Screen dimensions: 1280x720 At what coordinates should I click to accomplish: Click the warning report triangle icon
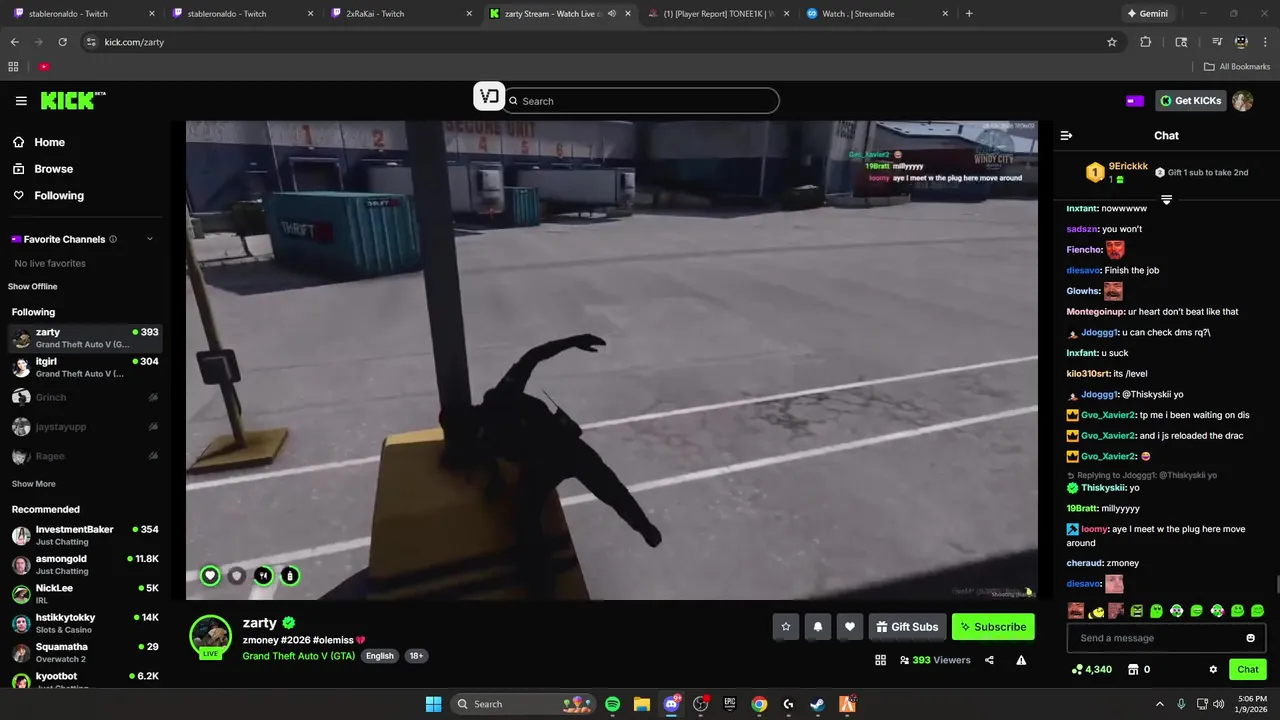tap(1021, 660)
